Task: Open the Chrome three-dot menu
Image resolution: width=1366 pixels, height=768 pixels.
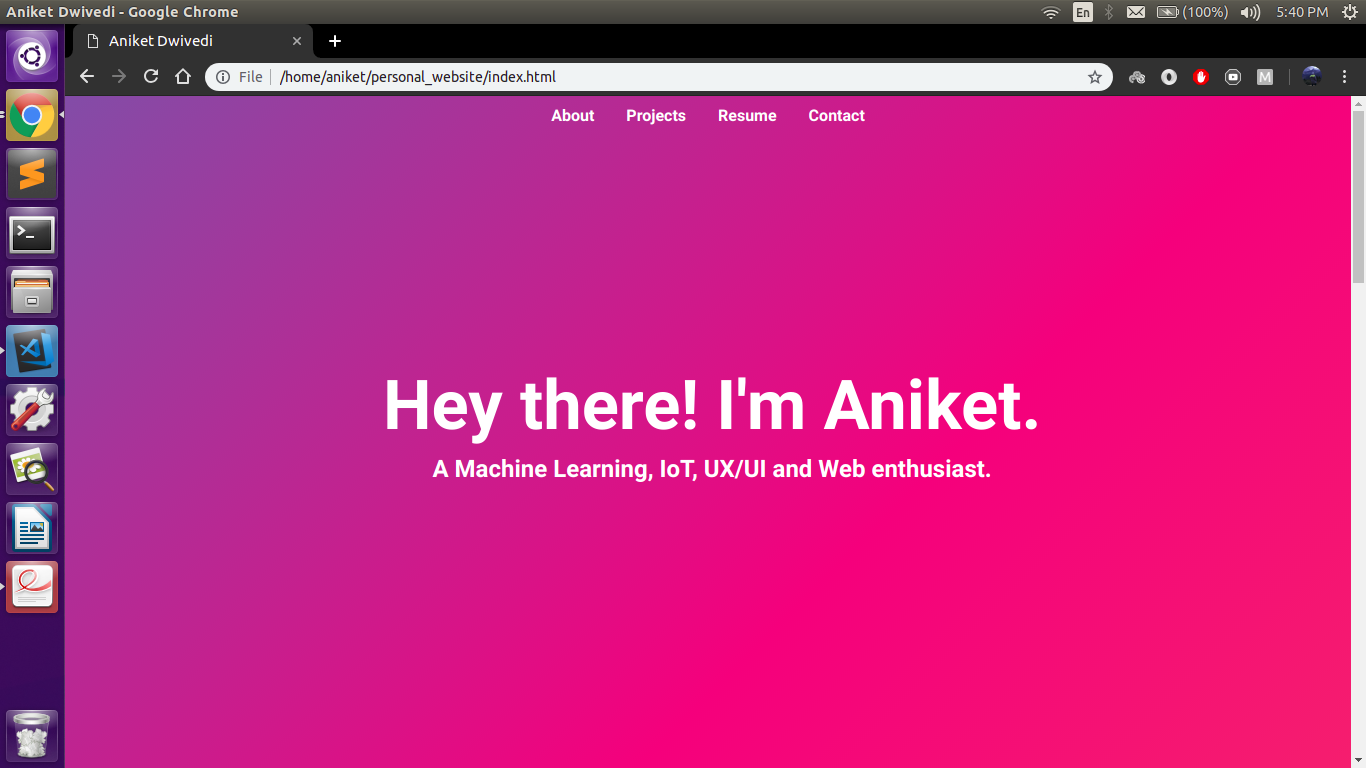Action: tap(1345, 77)
